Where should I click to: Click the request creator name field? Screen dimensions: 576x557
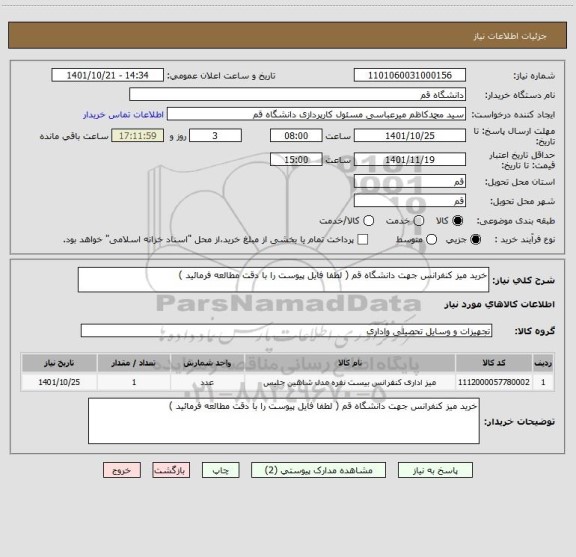pos(316,114)
